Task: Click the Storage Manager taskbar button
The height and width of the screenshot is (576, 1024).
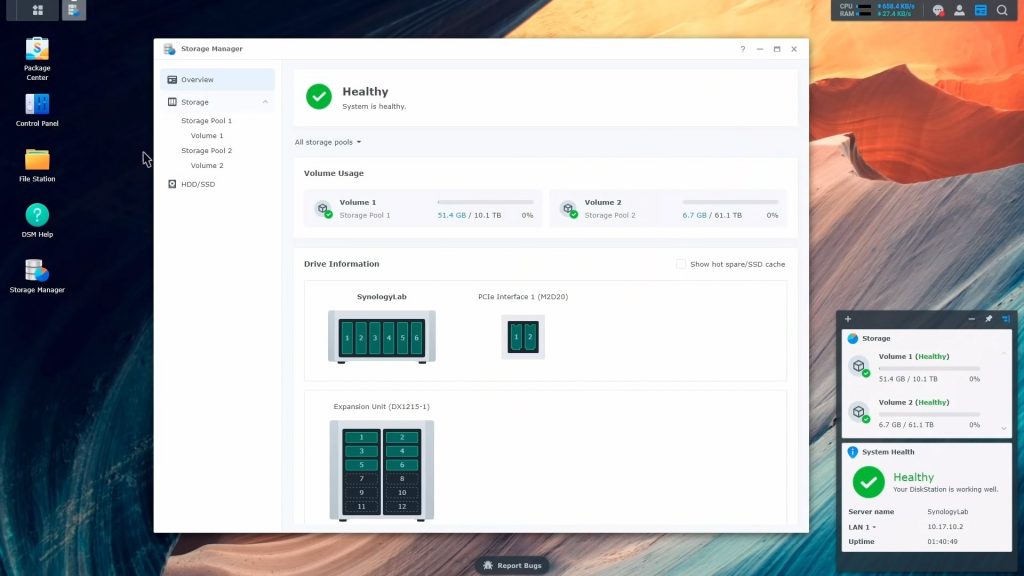Action: click(74, 10)
